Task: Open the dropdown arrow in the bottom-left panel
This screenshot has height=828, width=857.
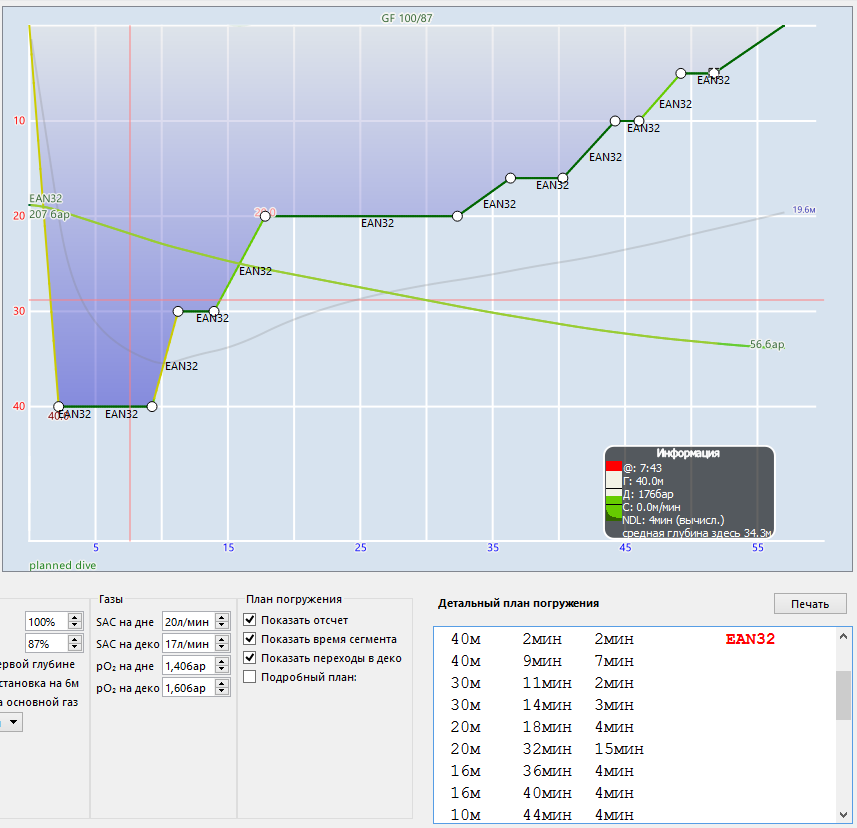Action: click(15, 722)
